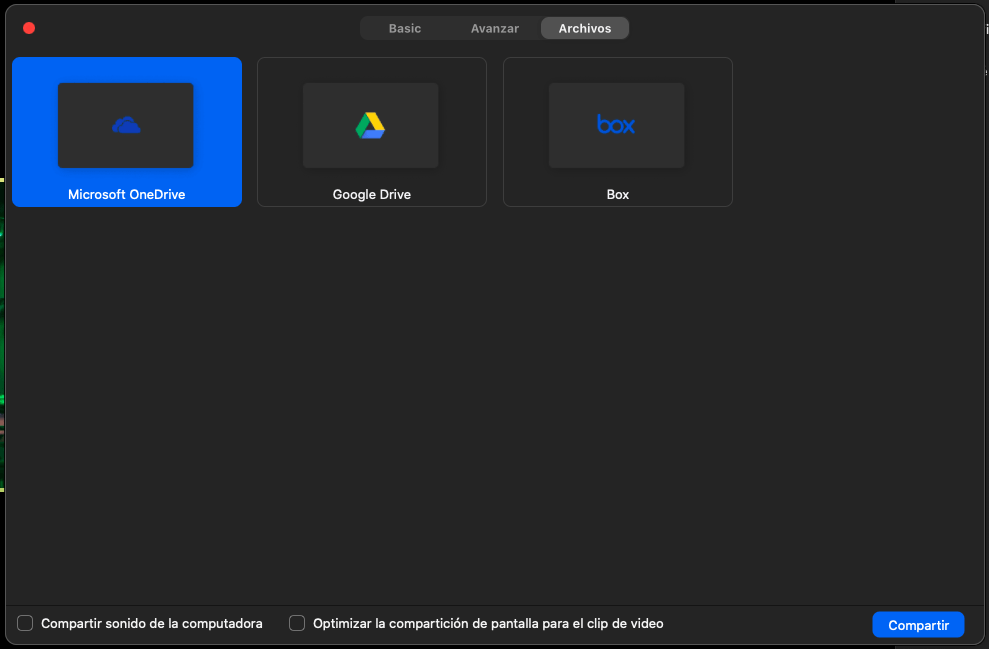Click the "Google Drive" text label
This screenshot has width=989, height=649.
(x=371, y=195)
